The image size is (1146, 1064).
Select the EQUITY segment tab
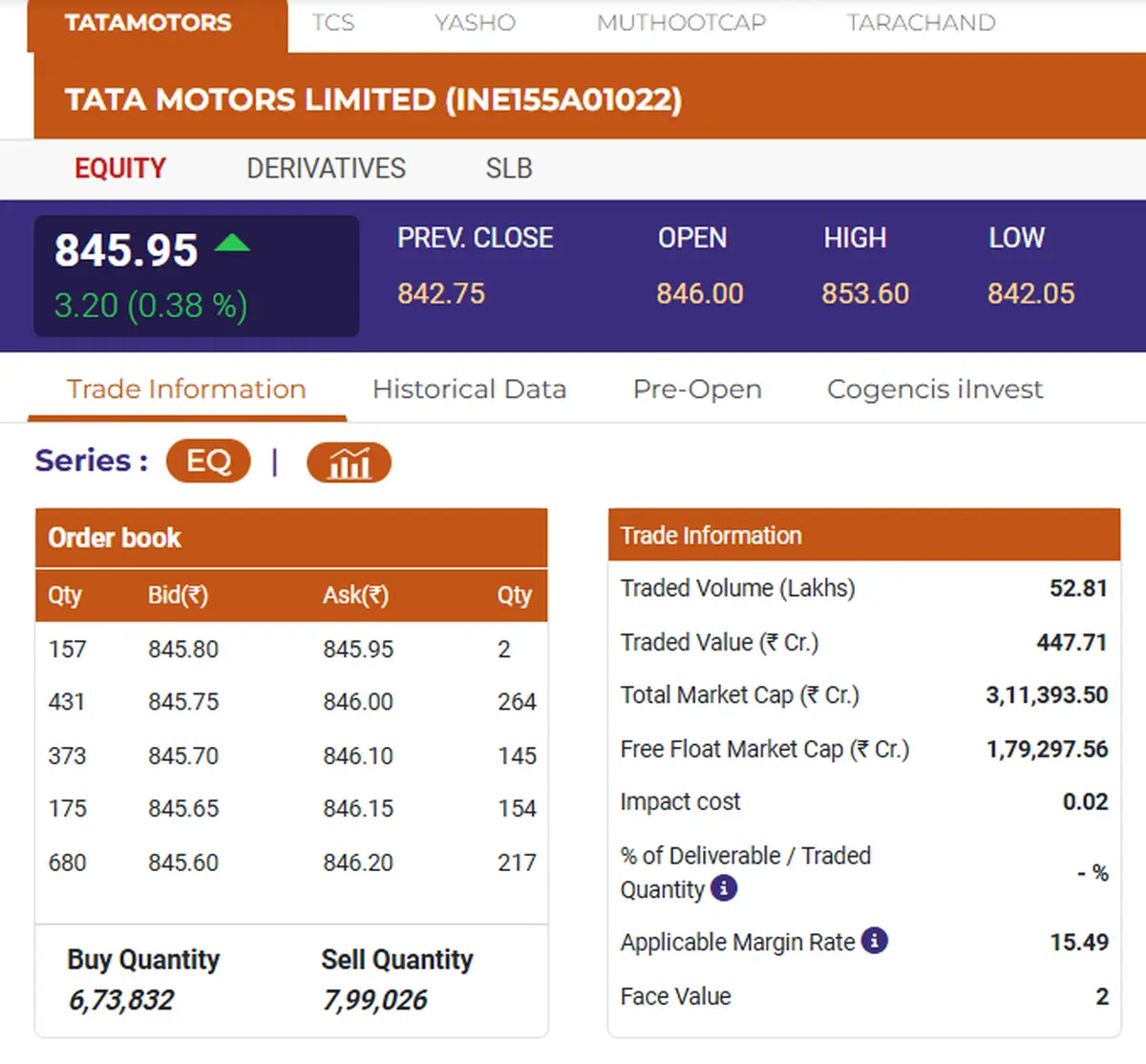[120, 169]
